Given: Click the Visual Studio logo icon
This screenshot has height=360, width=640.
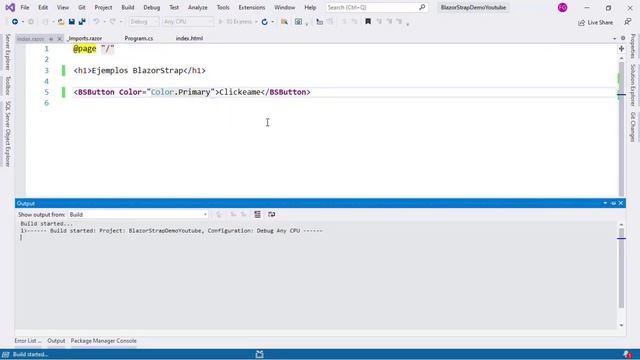Looking at the screenshot, I should tap(10, 7).
